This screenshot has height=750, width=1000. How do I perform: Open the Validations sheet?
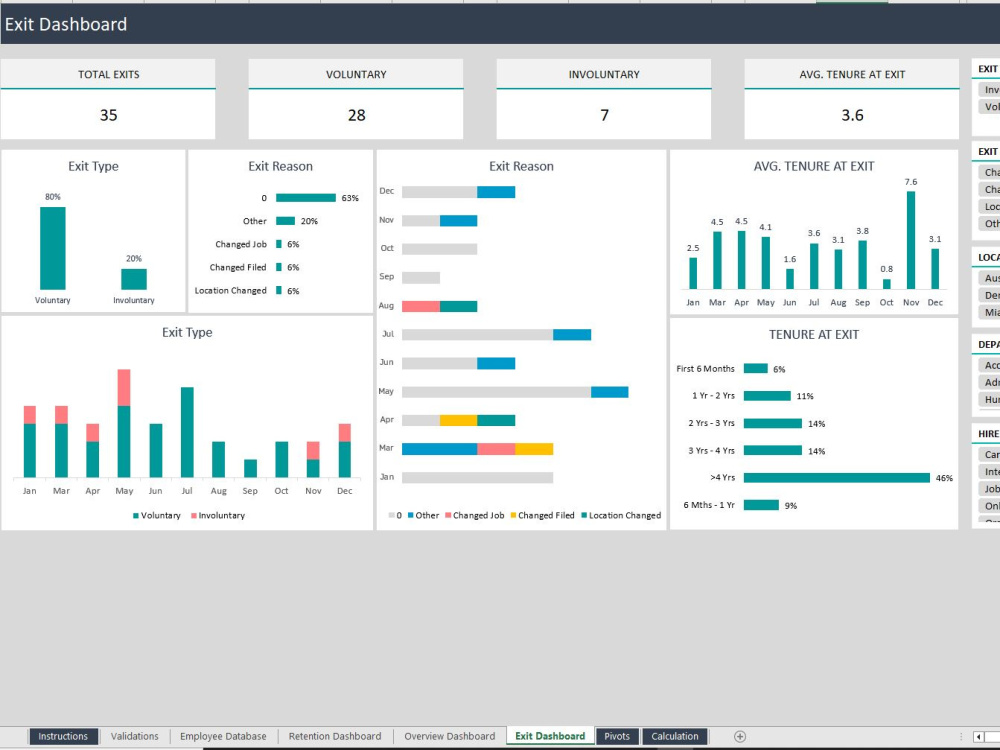pos(134,736)
